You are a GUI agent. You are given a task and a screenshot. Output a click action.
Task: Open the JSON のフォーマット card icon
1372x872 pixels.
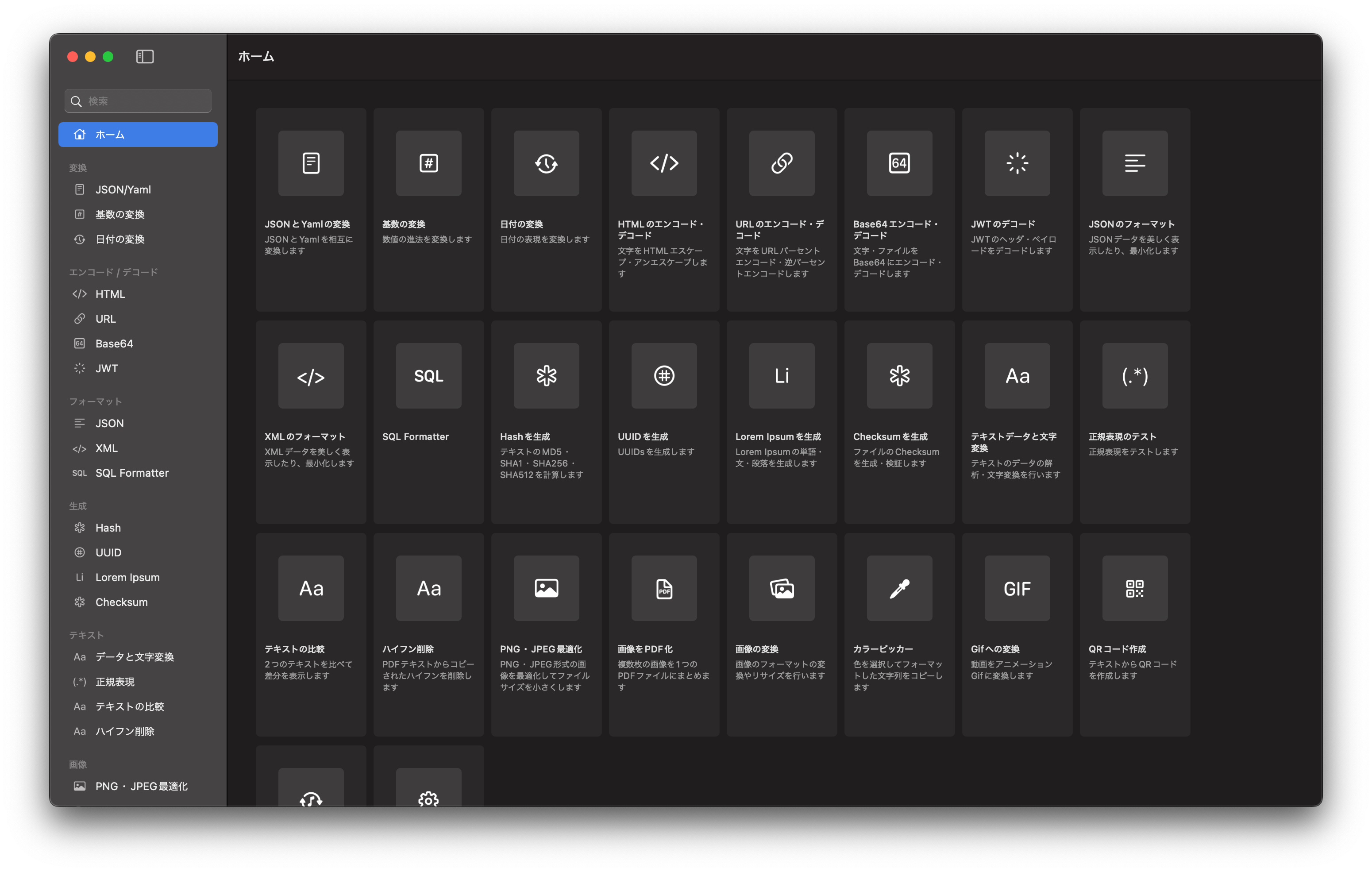pos(1135,164)
